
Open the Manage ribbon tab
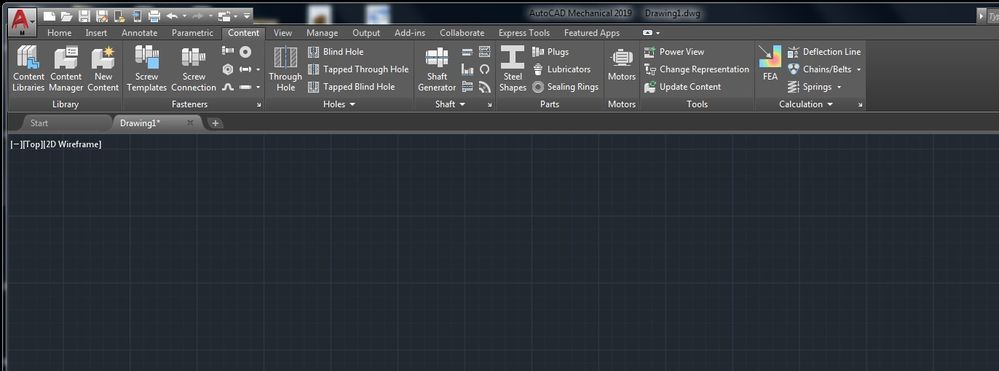pos(322,33)
